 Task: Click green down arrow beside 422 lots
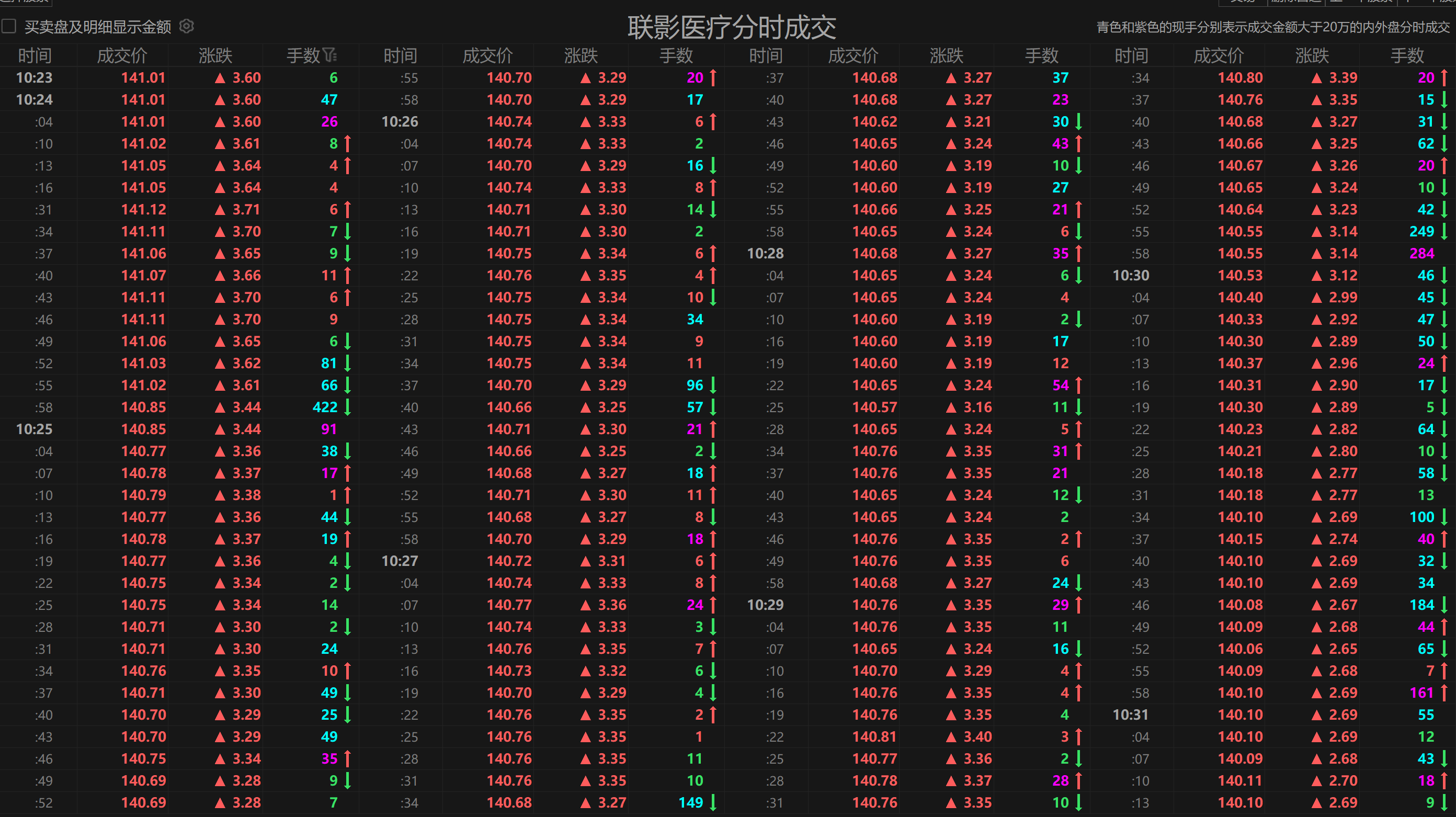coord(348,407)
